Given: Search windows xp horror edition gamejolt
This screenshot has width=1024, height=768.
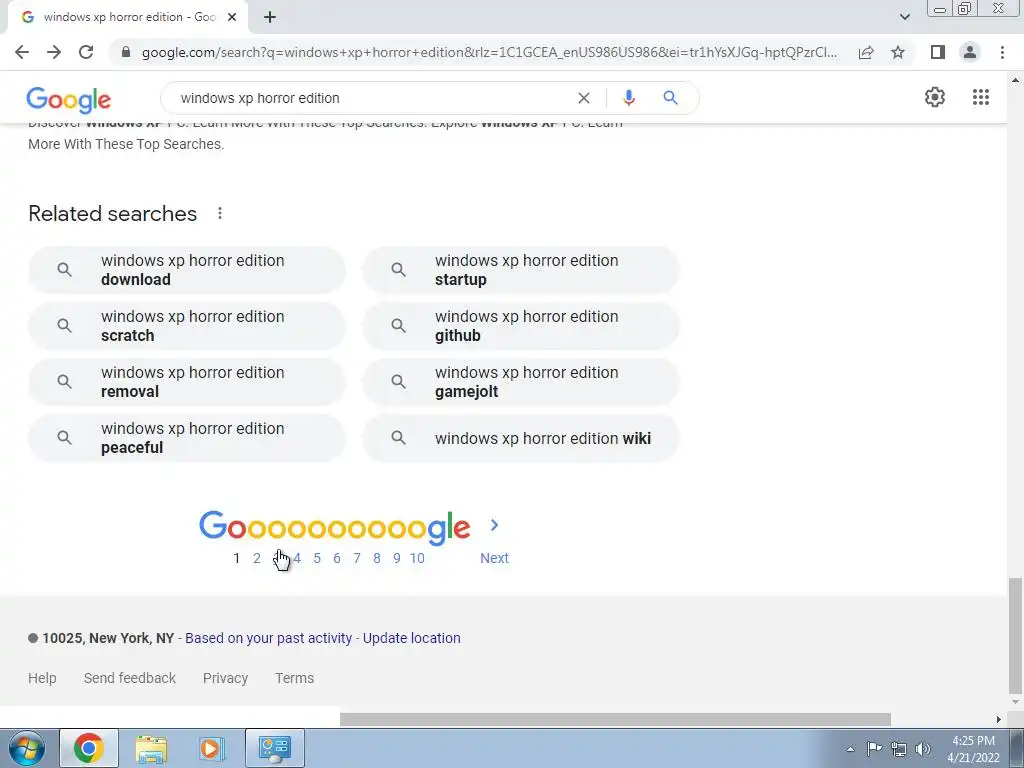Looking at the screenshot, I should (x=521, y=382).
